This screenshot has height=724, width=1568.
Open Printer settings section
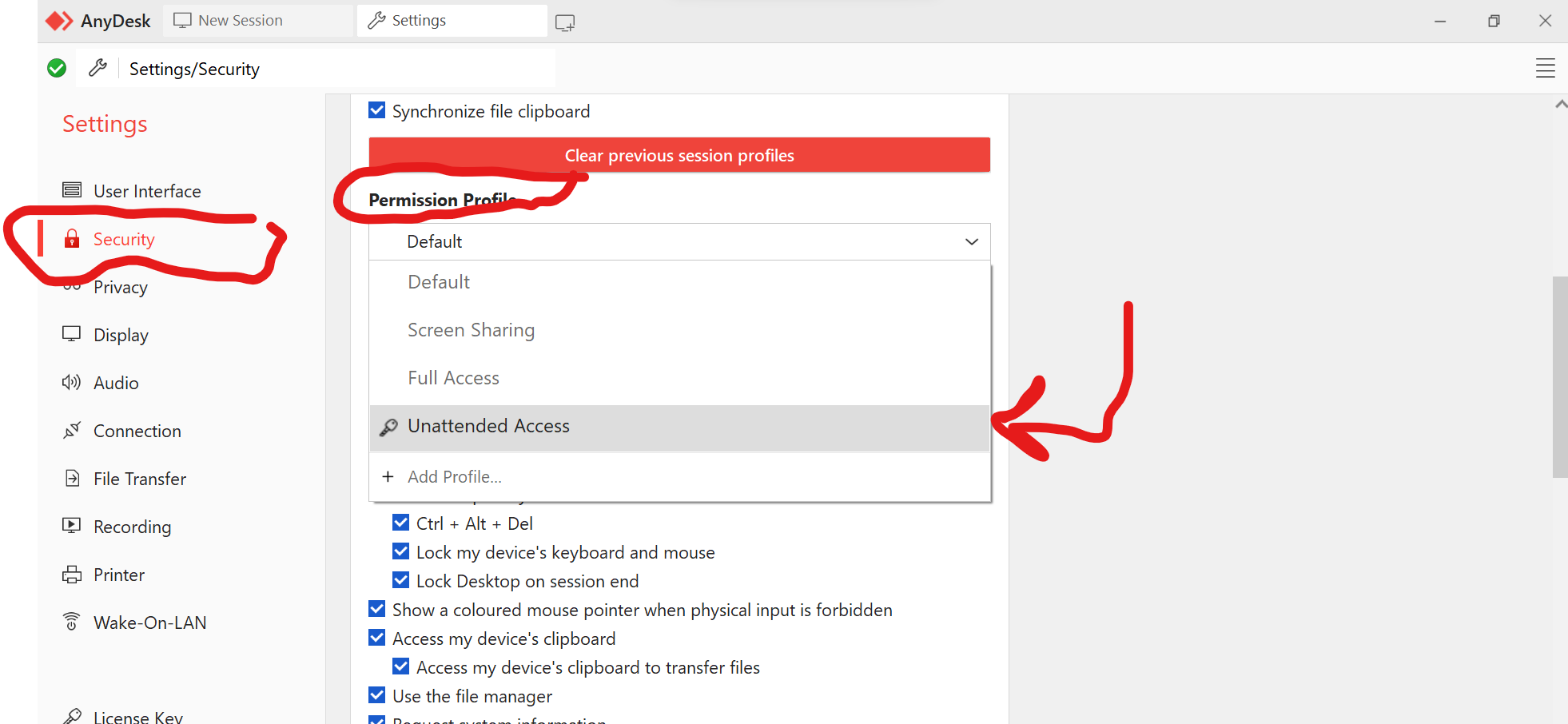119,575
